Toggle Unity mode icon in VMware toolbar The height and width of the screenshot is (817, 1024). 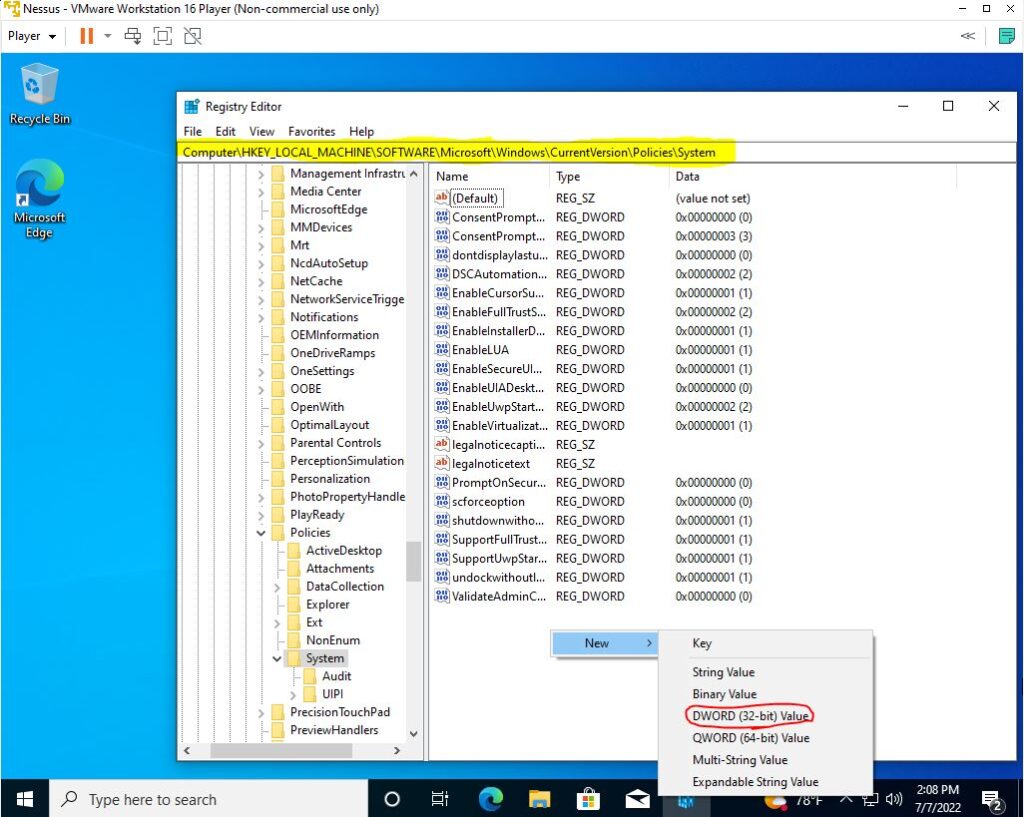click(193, 36)
